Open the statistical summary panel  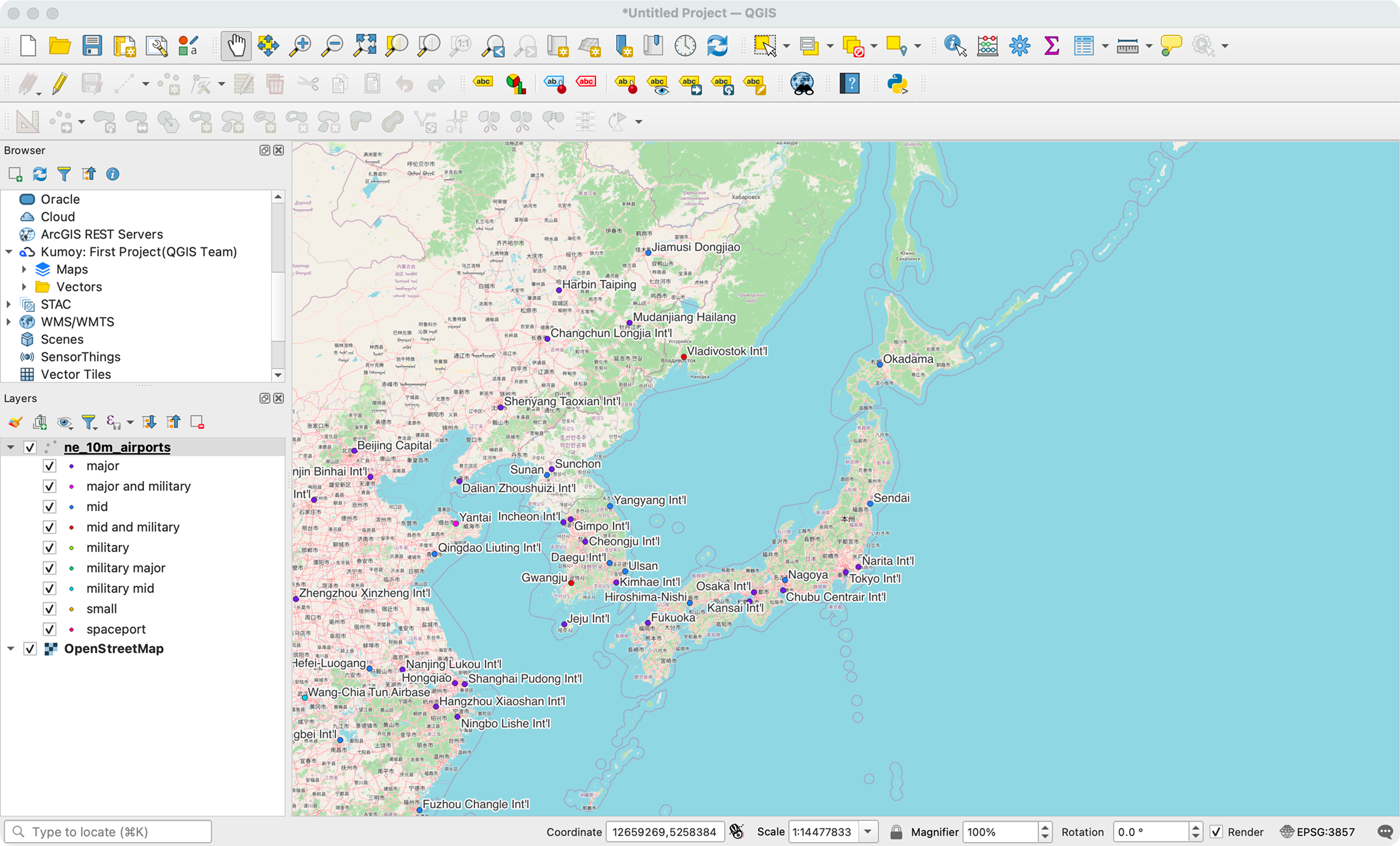click(1051, 45)
